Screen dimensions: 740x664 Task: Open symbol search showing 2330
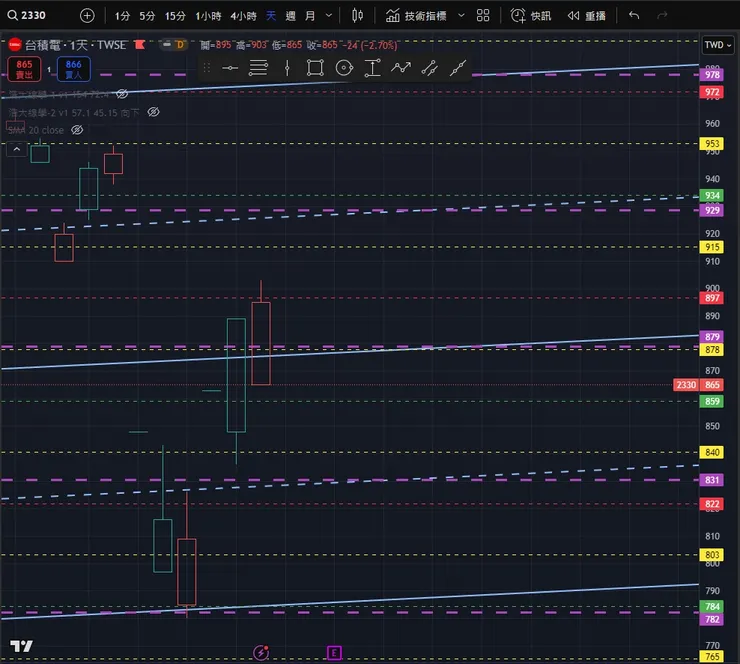27,16
